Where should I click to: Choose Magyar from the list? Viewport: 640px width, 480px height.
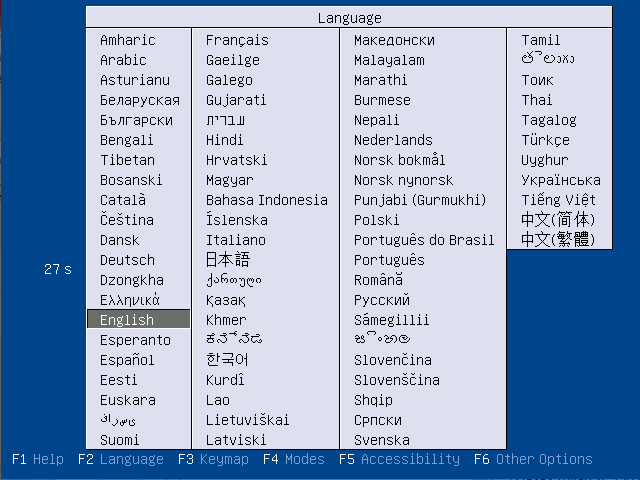click(229, 180)
